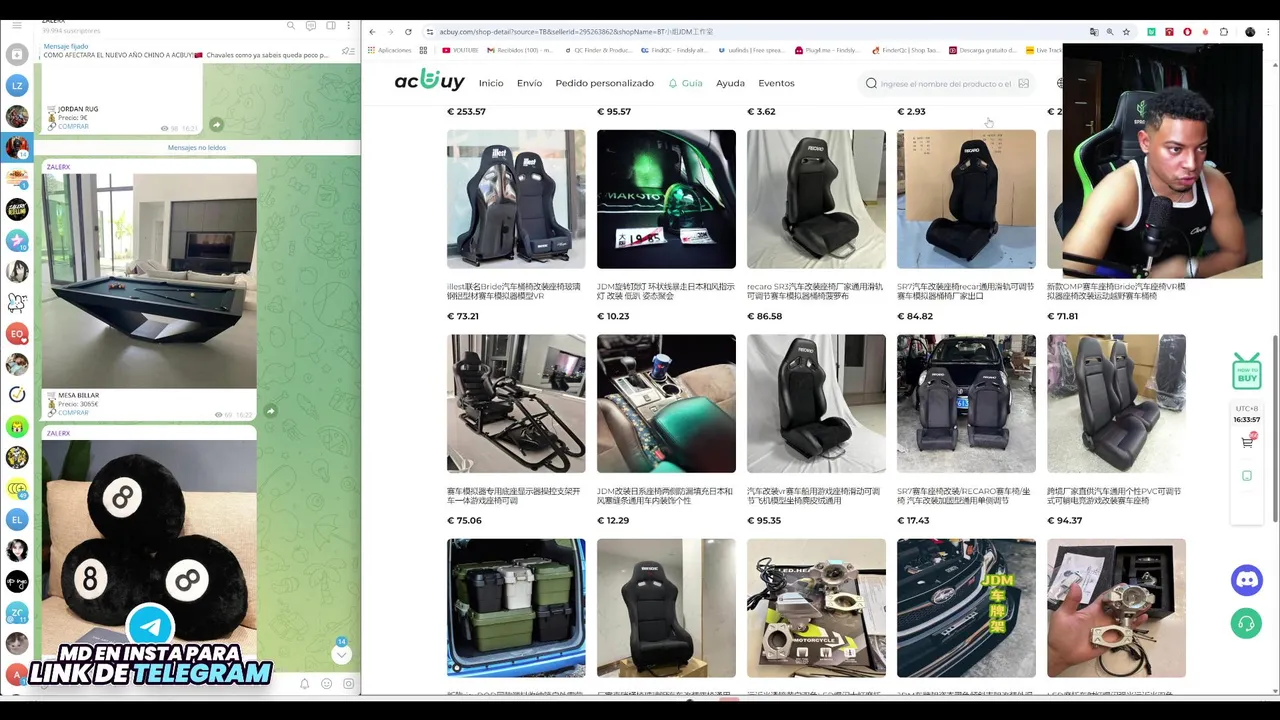Open YOUTUBE bookmark
Viewport: 1280px width, 720px height.
pos(460,50)
